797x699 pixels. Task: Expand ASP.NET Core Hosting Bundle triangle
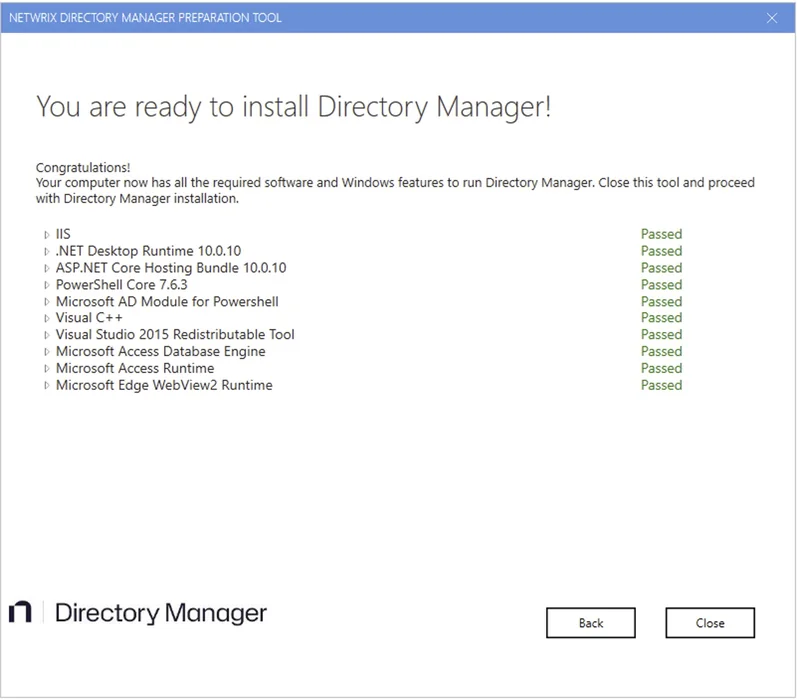click(x=47, y=268)
